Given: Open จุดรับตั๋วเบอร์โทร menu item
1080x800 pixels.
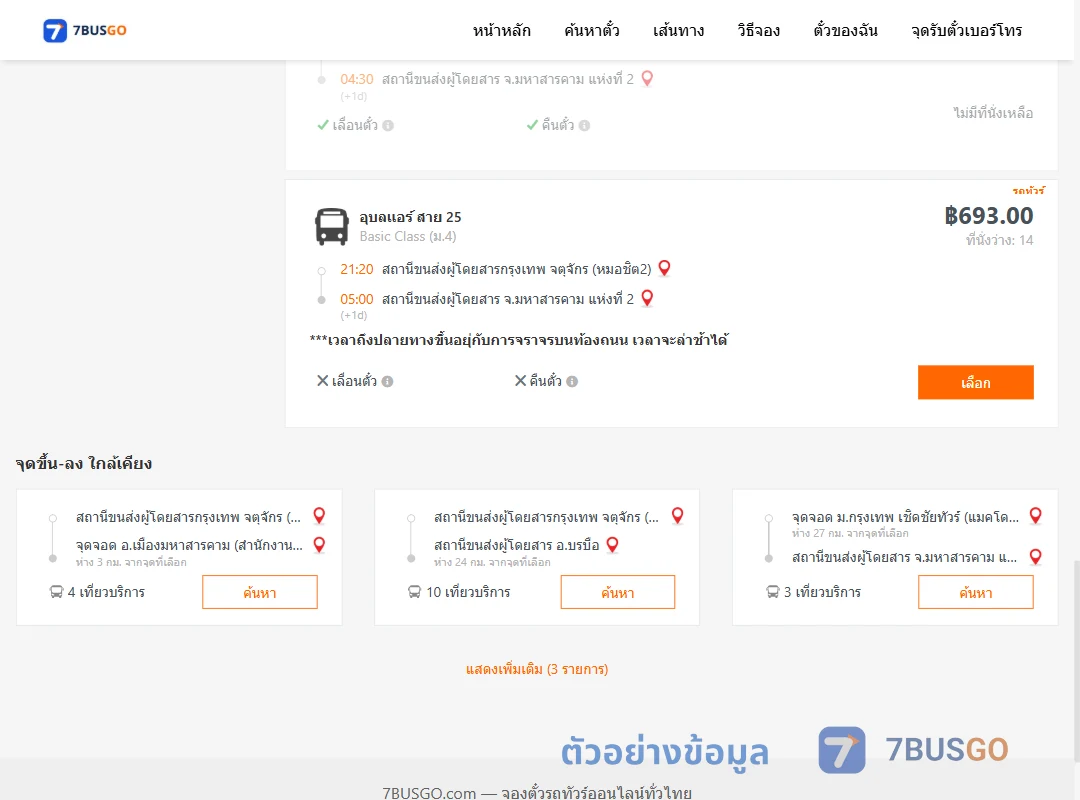Looking at the screenshot, I should coord(966,30).
